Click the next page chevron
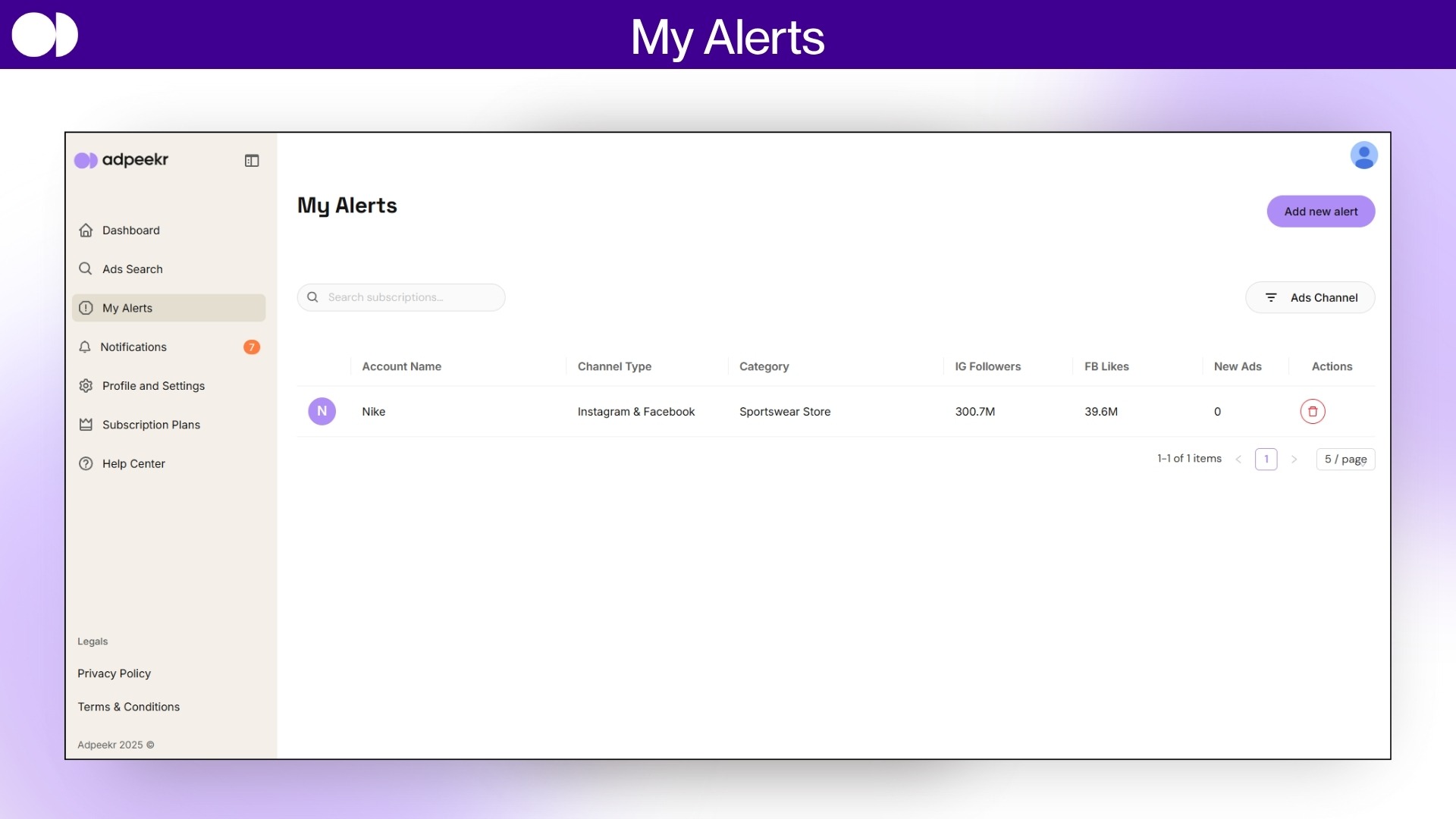Viewport: 1456px width, 819px height. (1294, 459)
